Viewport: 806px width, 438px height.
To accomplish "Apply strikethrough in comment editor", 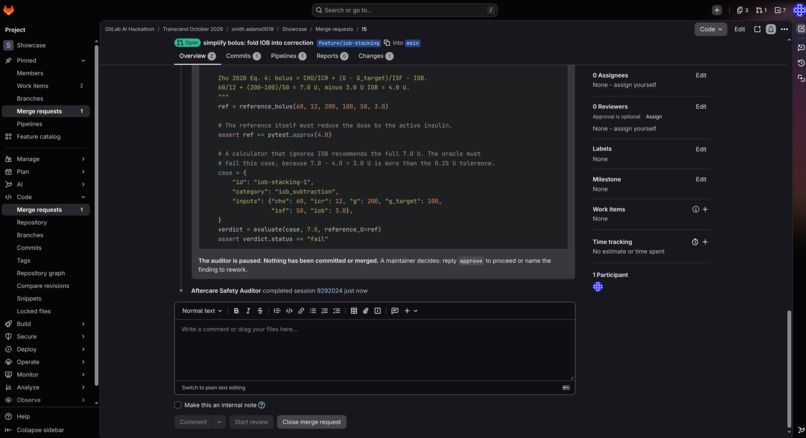I will point(260,311).
